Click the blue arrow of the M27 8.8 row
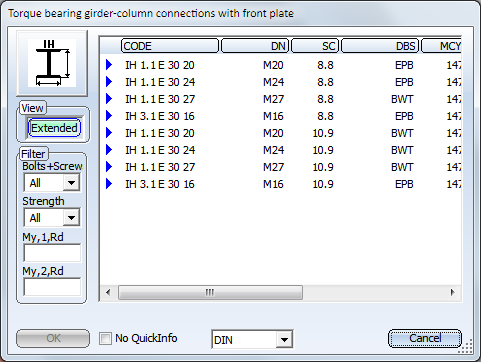 109,99
